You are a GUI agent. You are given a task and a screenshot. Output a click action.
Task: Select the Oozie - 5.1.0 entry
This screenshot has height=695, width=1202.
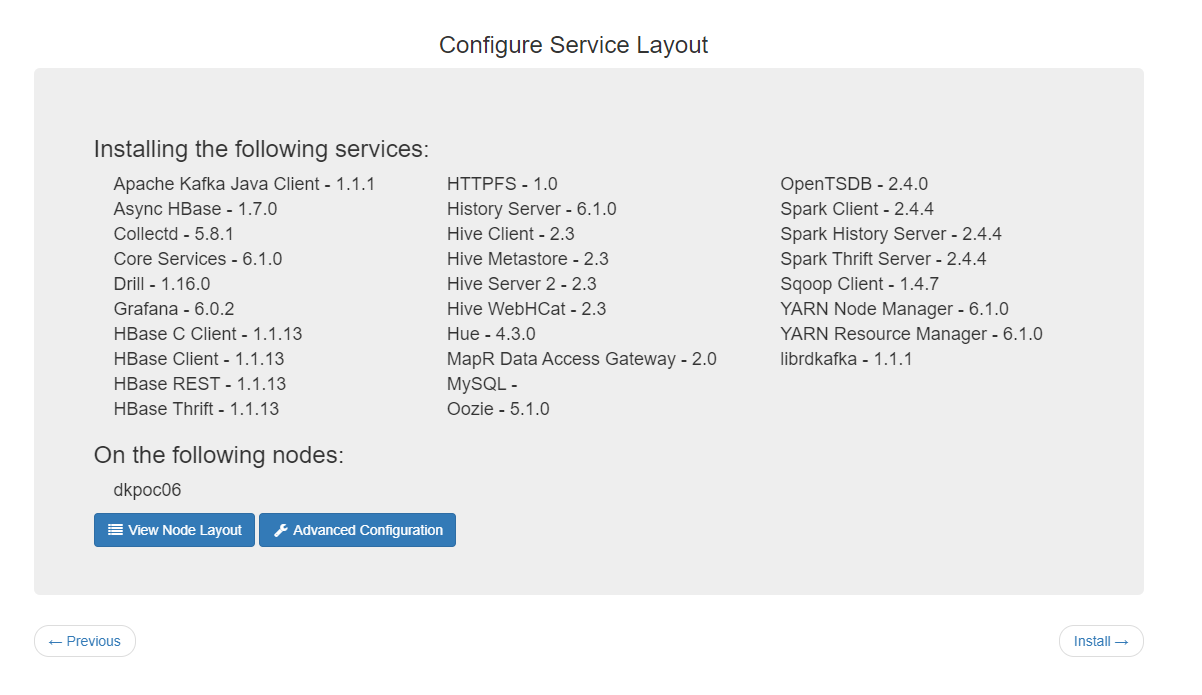[498, 409]
